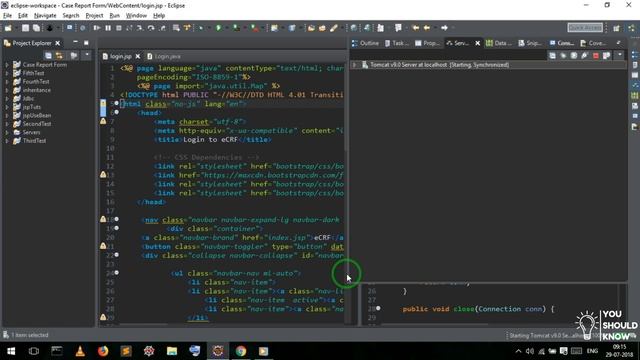The width and height of the screenshot is (640, 360).
Task: Click the Quick Access search field
Action: click(585, 28)
